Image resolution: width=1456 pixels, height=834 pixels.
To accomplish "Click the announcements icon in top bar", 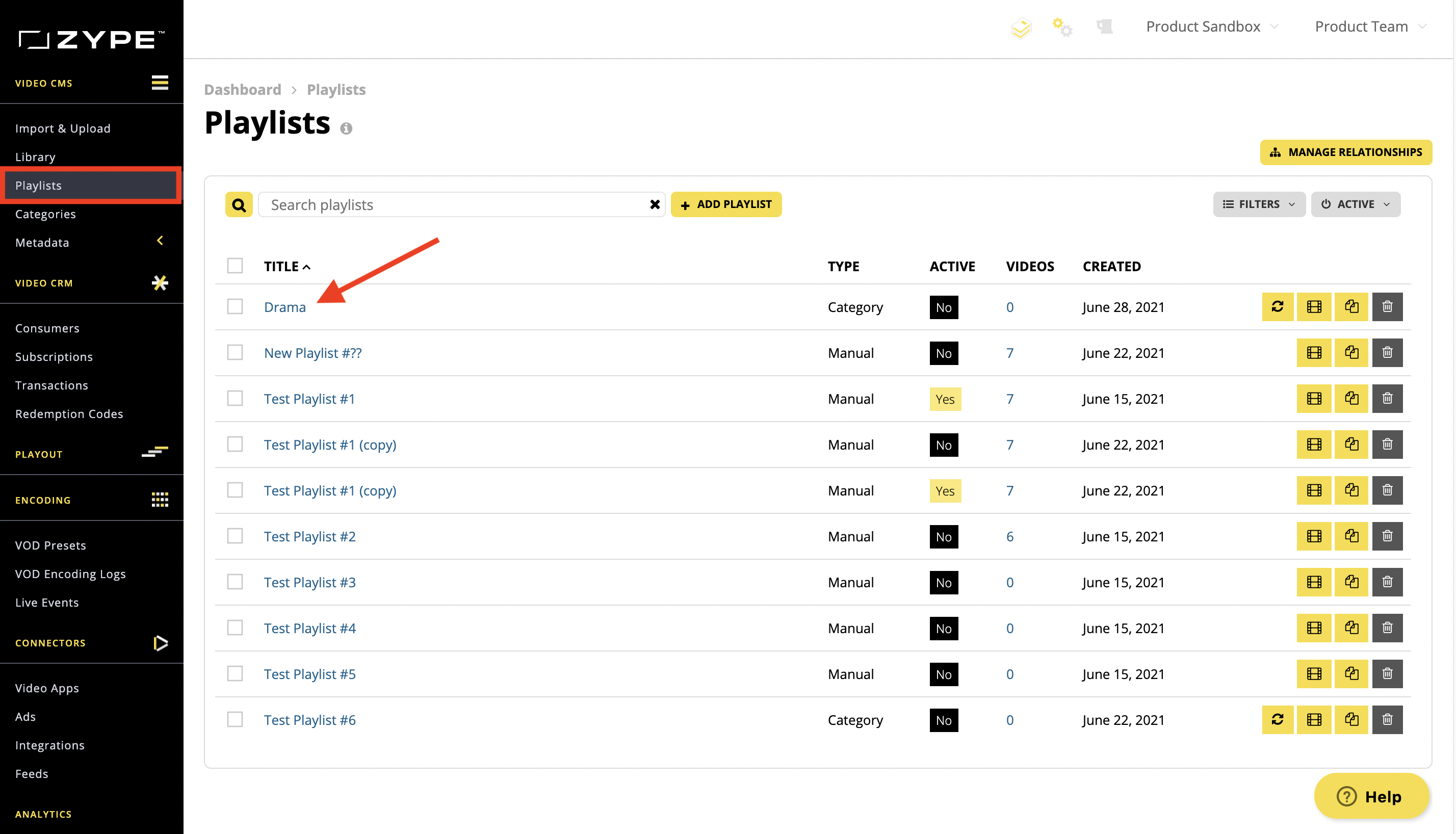I will click(x=1104, y=27).
